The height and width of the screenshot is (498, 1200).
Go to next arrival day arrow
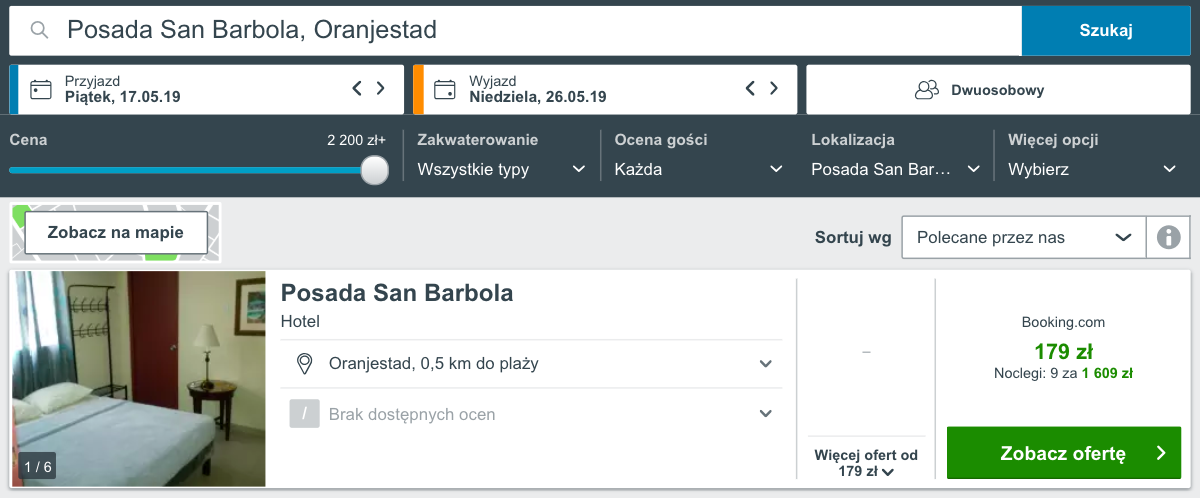[380, 89]
